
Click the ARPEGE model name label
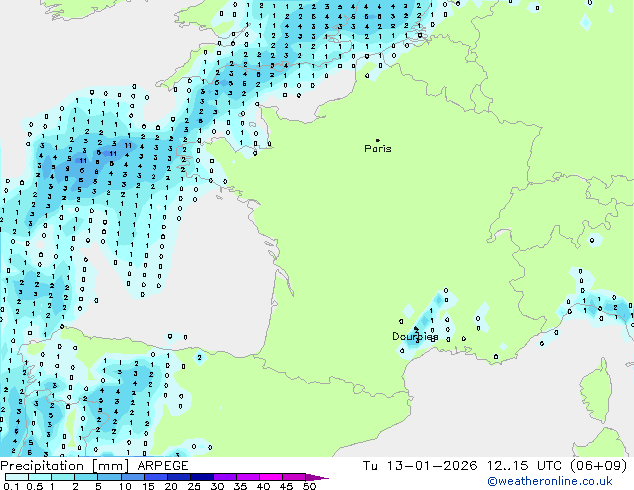pos(163,466)
